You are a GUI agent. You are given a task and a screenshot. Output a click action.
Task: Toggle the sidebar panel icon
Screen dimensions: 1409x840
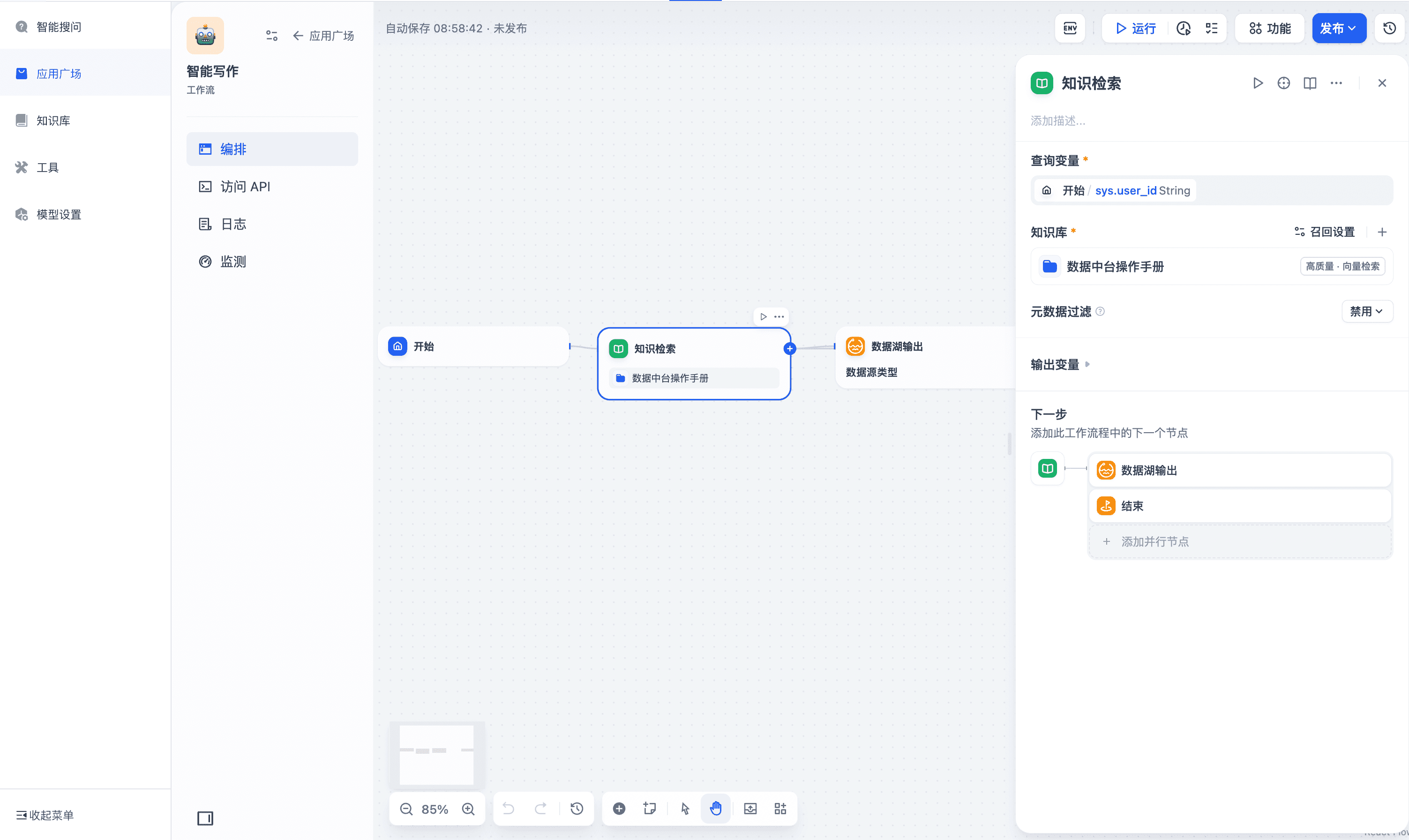pyautogui.click(x=205, y=818)
